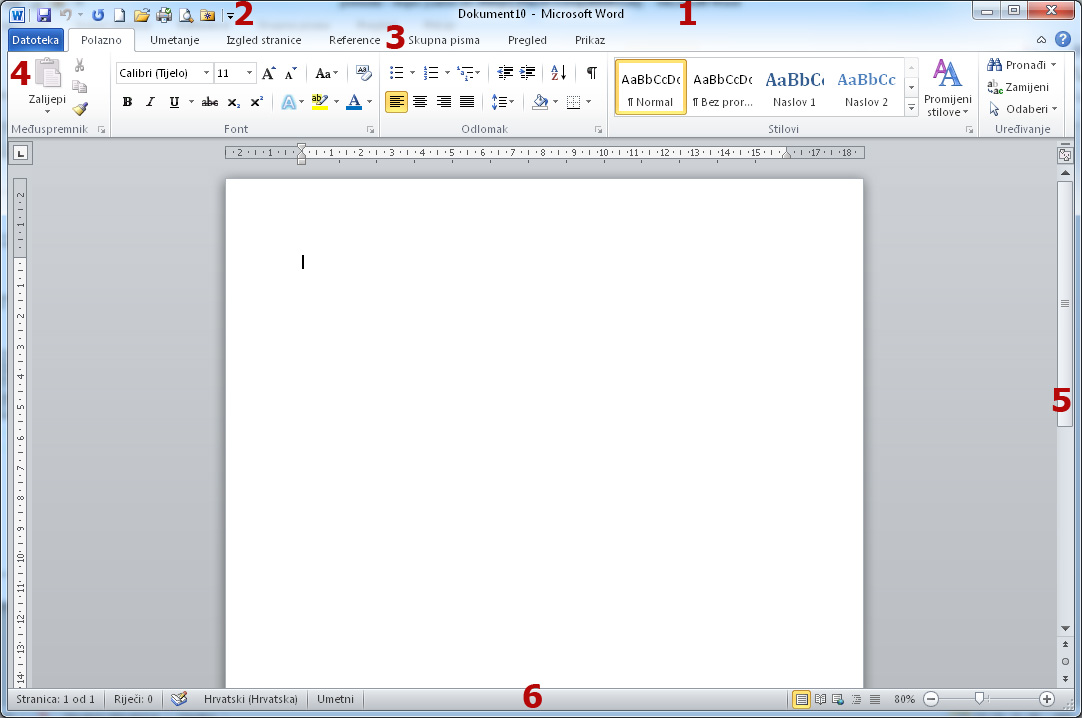Click the Subscript icon
This screenshot has height=718, width=1082.
click(x=233, y=102)
